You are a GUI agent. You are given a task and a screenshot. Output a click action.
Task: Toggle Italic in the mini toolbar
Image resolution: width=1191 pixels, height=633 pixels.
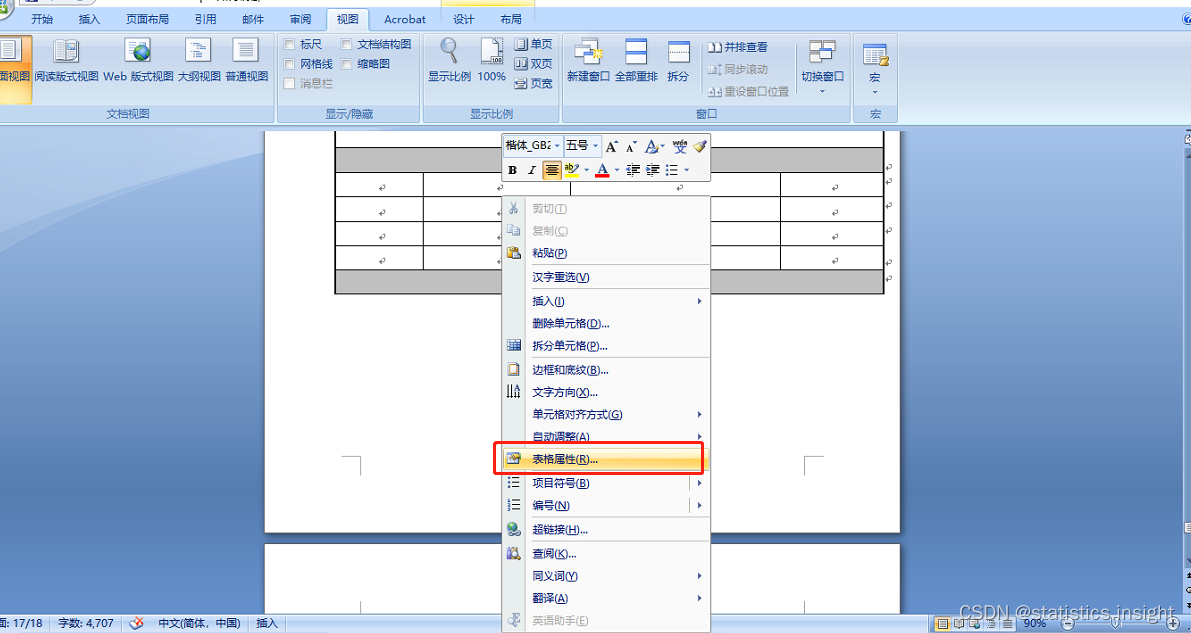(x=532, y=170)
